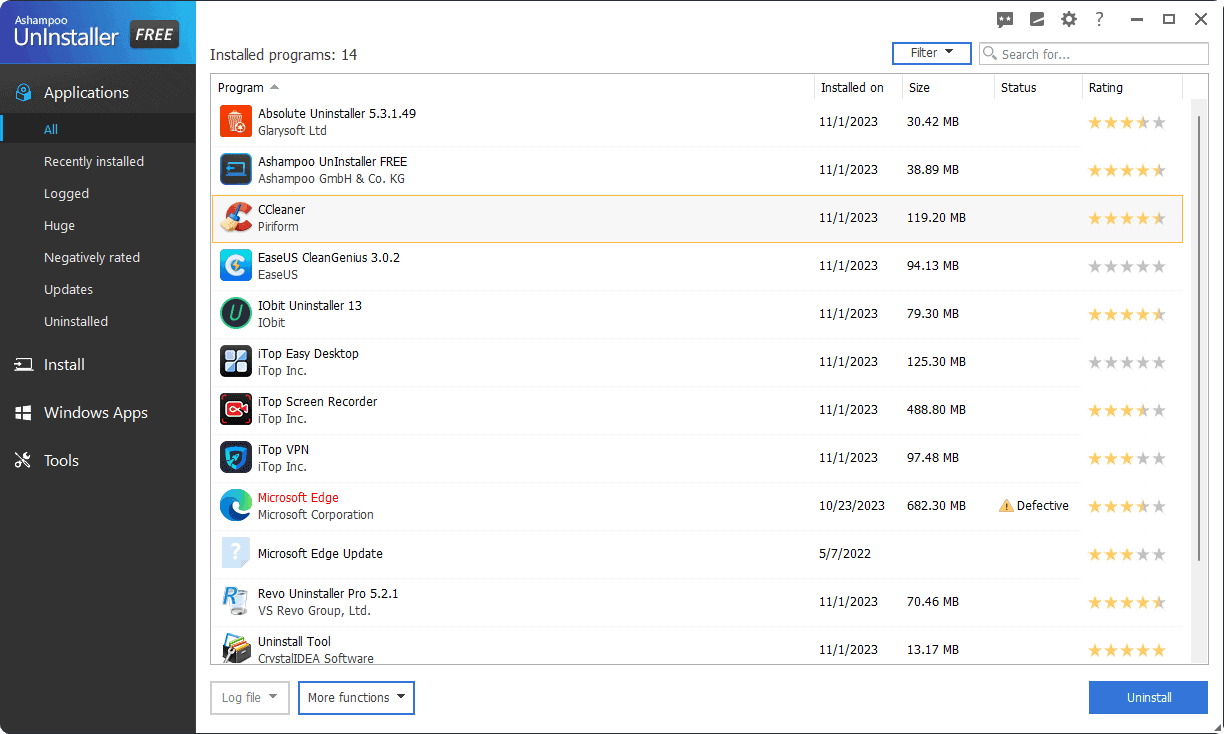
Task: Select the Tools wrench icon in sidebar
Action: pyautogui.click(x=22, y=460)
